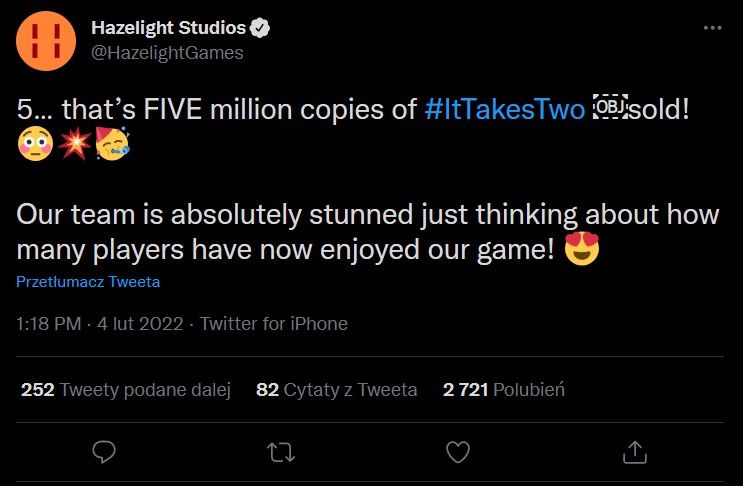This screenshot has width=743, height=486.
Task: Open the three-dot more options menu
Action: 712,28
